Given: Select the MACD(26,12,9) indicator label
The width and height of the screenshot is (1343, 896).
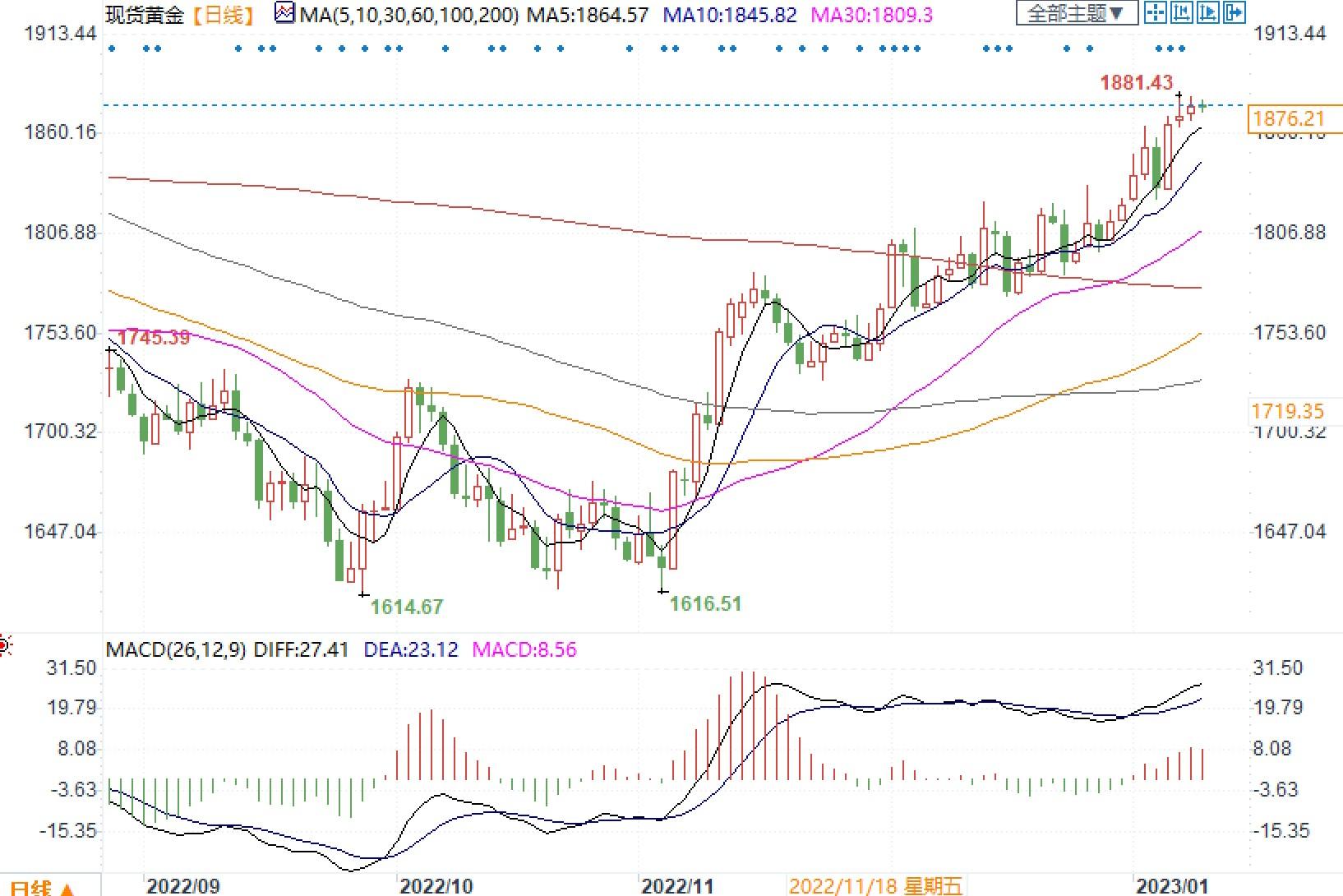Looking at the screenshot, I should 176,649.
